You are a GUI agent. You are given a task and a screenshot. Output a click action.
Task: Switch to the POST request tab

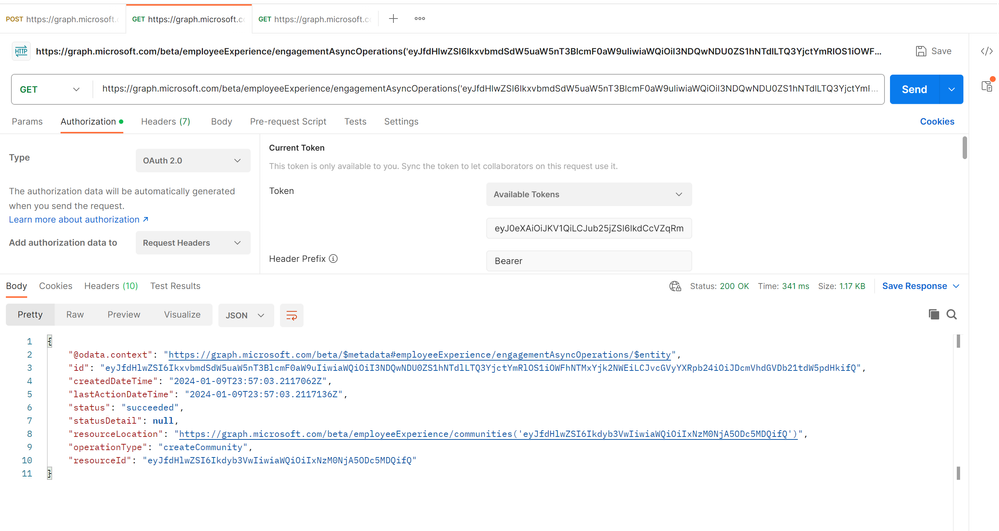click(x=62, y=19)
